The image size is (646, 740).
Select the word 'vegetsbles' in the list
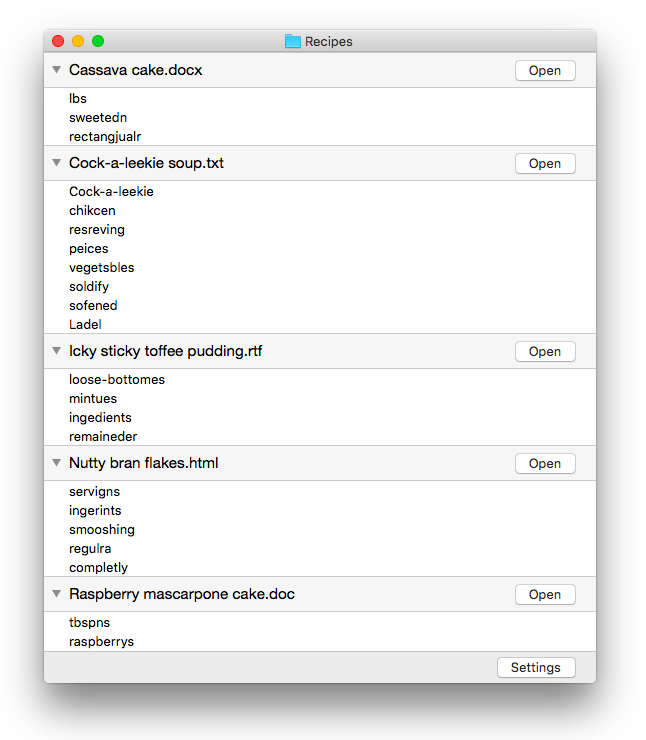pyautogui.click(x=101, y=268)
